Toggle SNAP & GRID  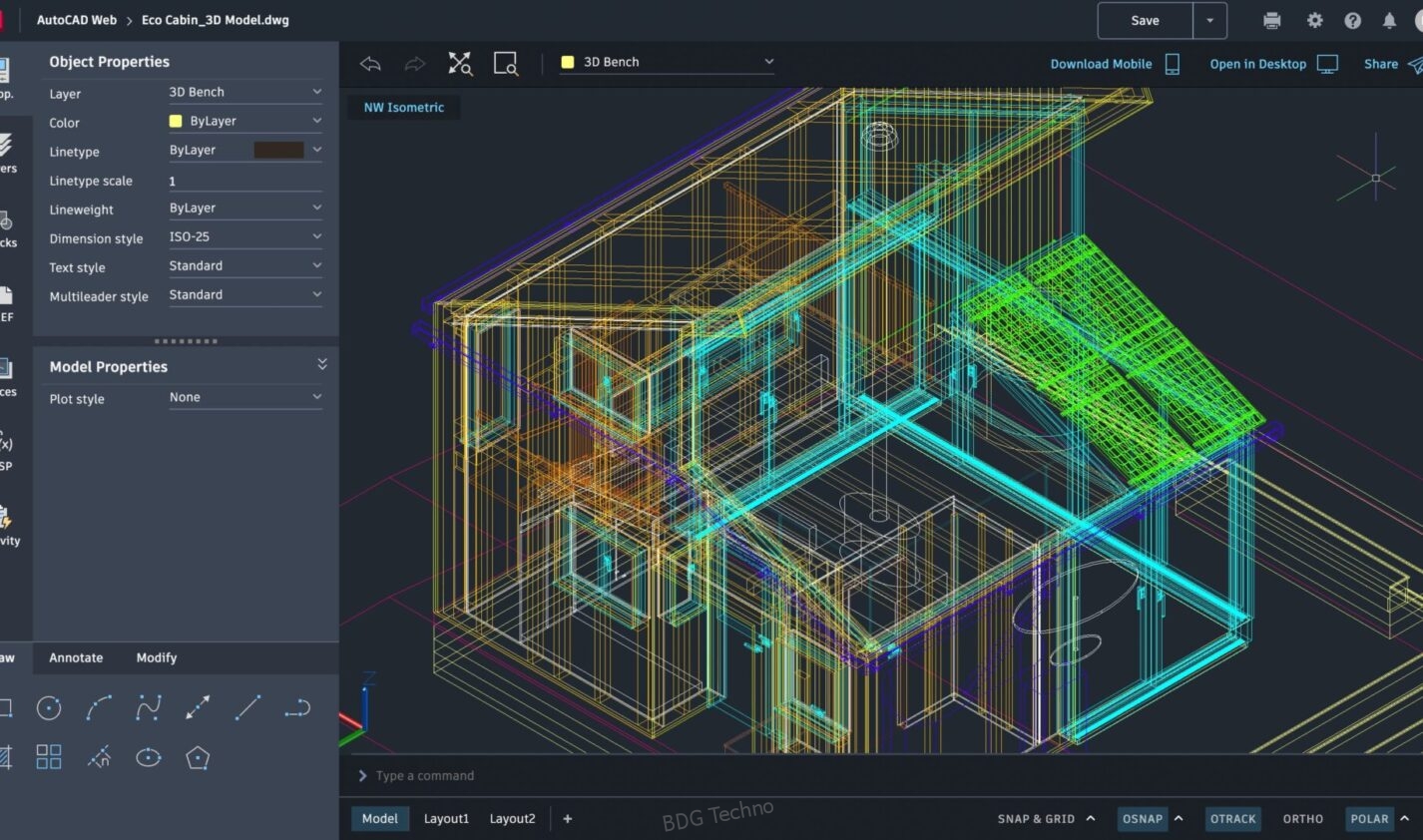click(x=1036, y=819)
